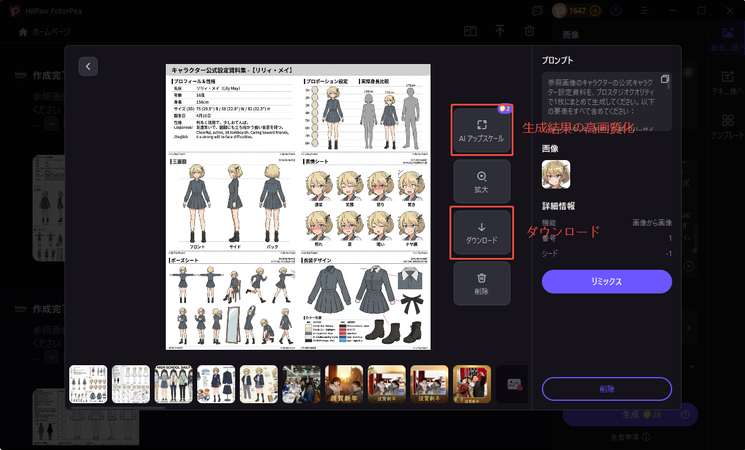Viewport: 745px width, 450px height.
Task: Click the プロンプト heading
Action: point(557,60)
